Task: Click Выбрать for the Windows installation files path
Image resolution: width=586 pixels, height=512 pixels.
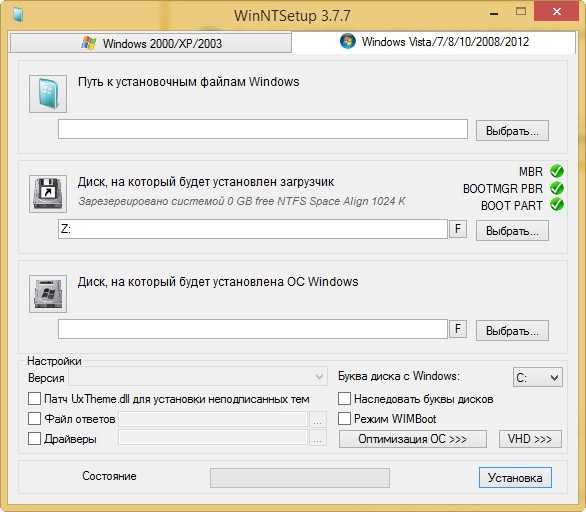Action: [x=512, y=130]
